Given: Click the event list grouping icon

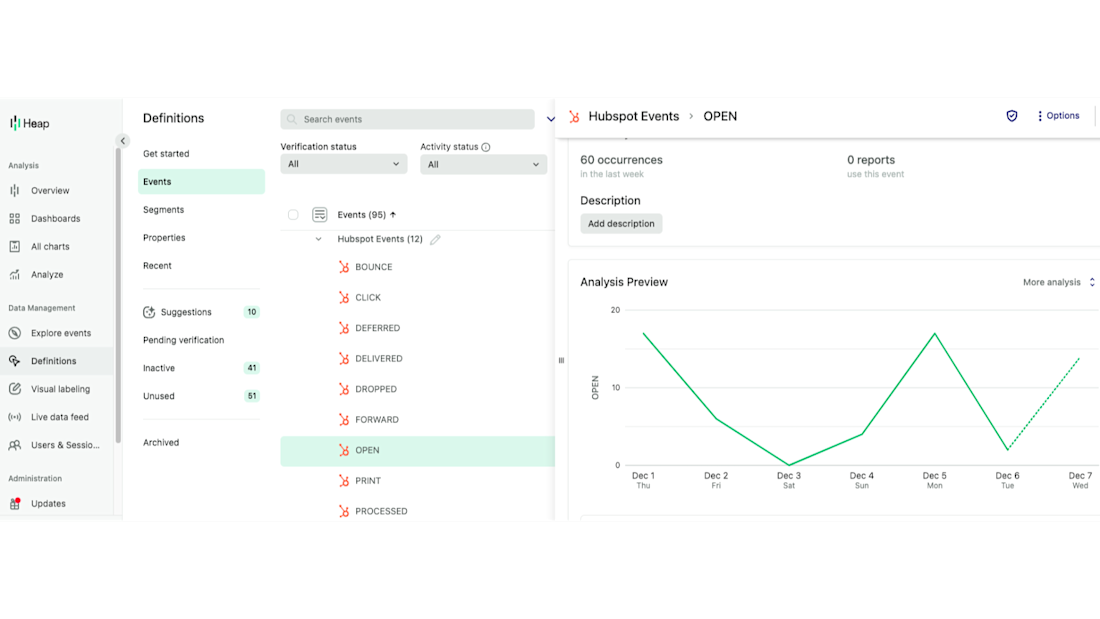Looking at the screenshot, I should click(x=319, y=215).
